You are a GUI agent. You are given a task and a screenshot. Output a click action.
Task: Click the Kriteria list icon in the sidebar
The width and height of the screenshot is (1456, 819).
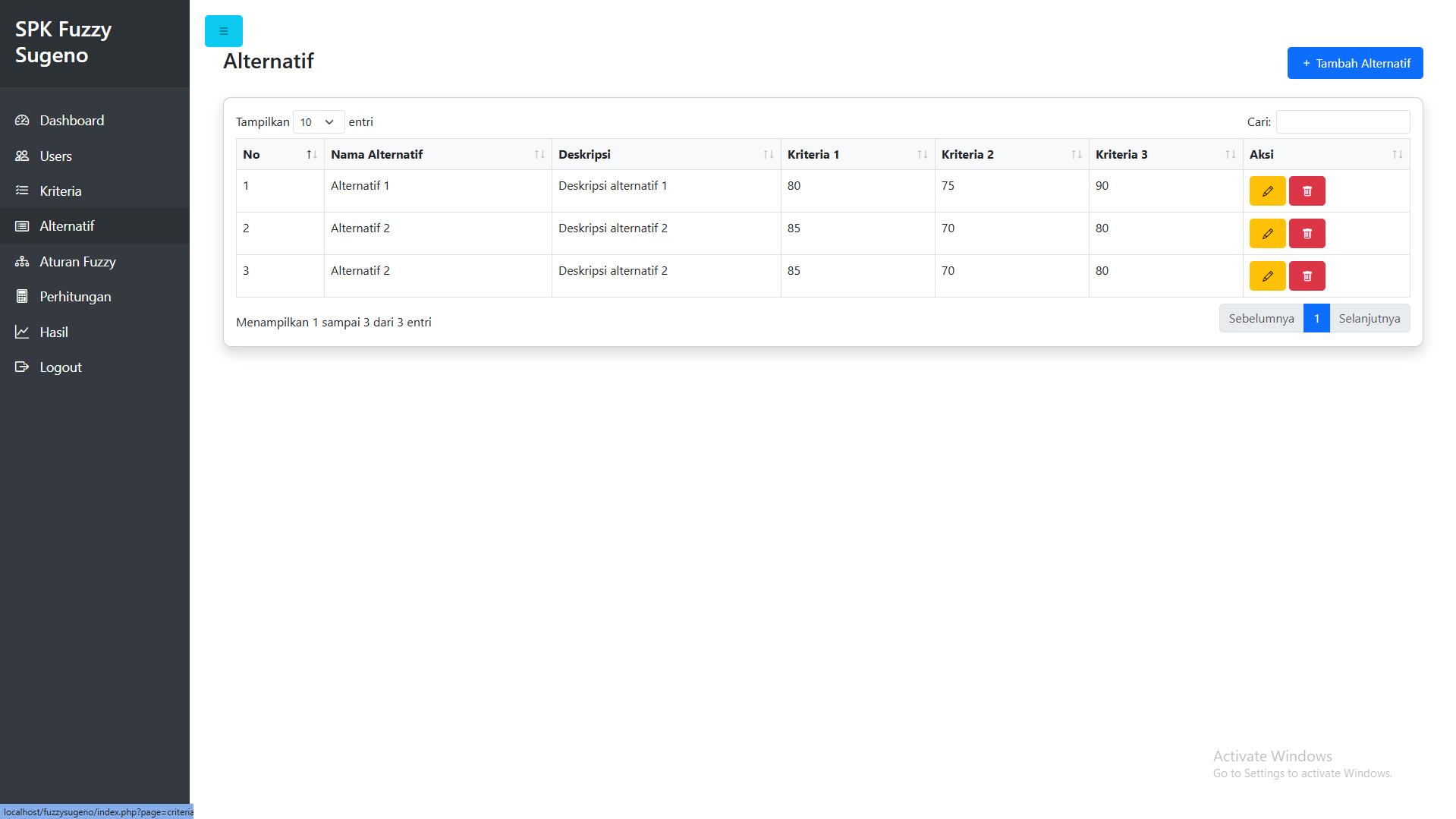click(x=22, y=191)
